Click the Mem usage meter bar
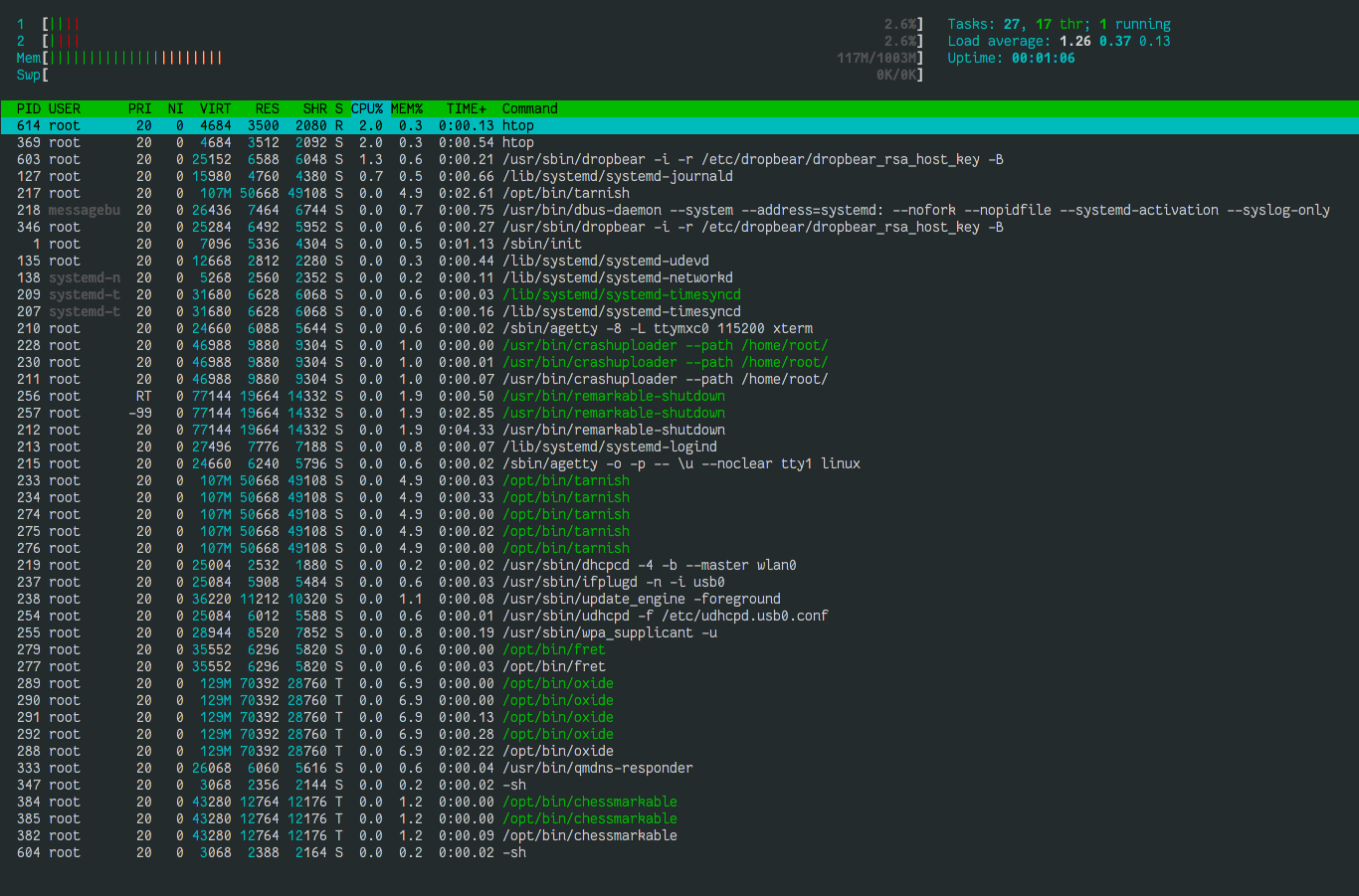This screenshot has width=1359, height=896. coord(470,58)
